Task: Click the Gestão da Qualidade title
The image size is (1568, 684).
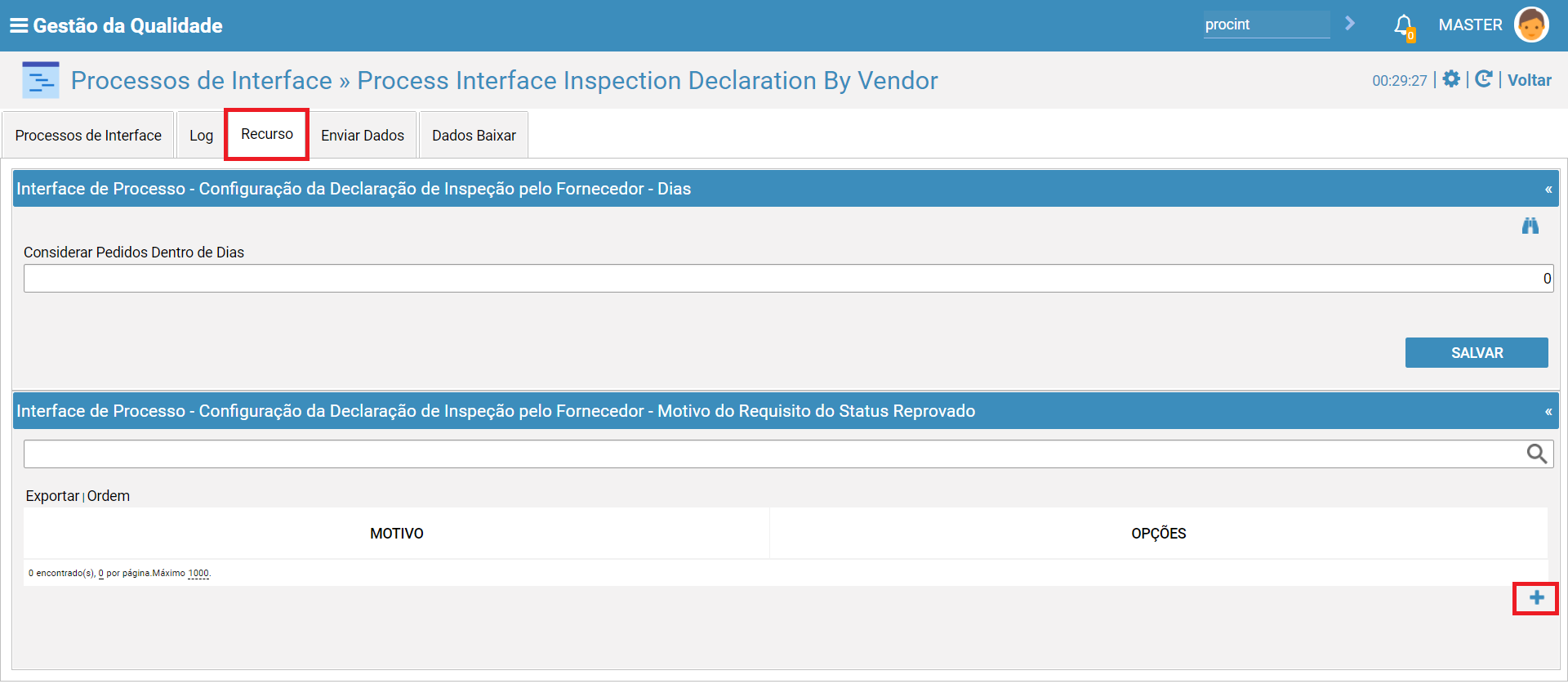Action: coord(127,25)
